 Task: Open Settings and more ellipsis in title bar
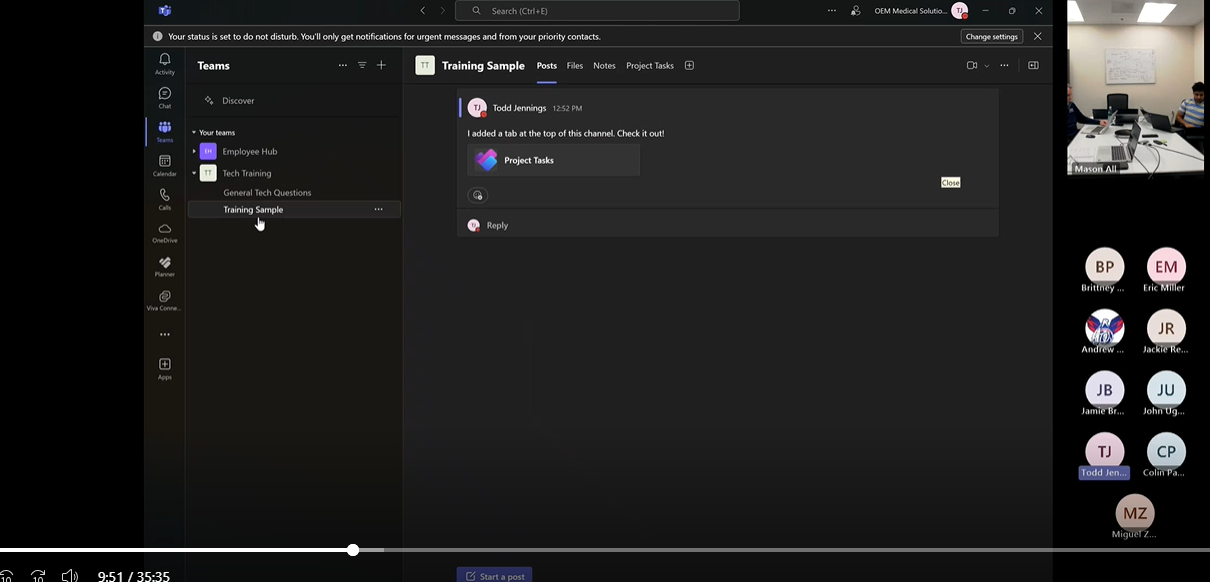pyautogui.click(x=832, y=11)
